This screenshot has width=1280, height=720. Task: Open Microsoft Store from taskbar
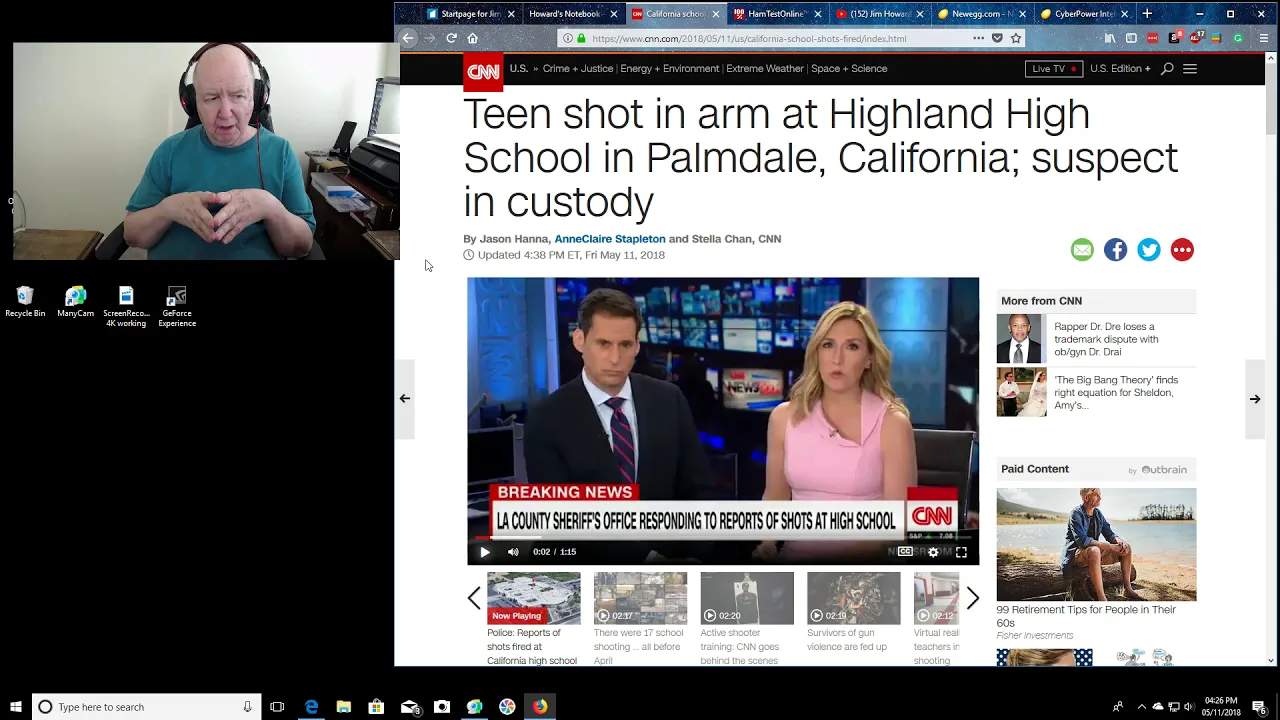[x=376, y=707]
